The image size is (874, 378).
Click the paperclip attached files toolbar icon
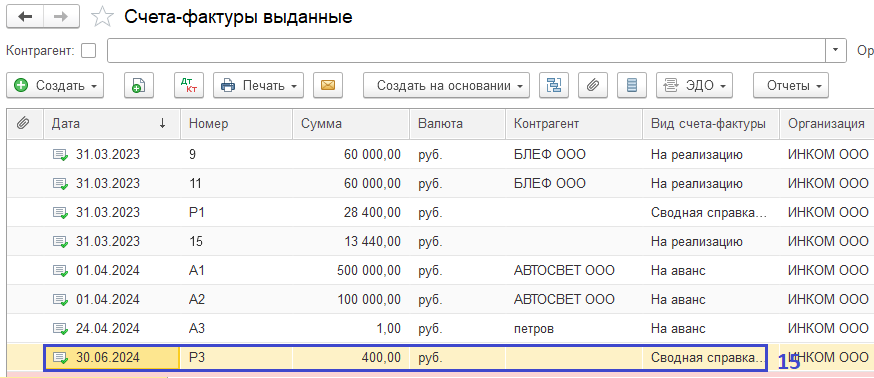pyautogui.click(x=593, y=85)
